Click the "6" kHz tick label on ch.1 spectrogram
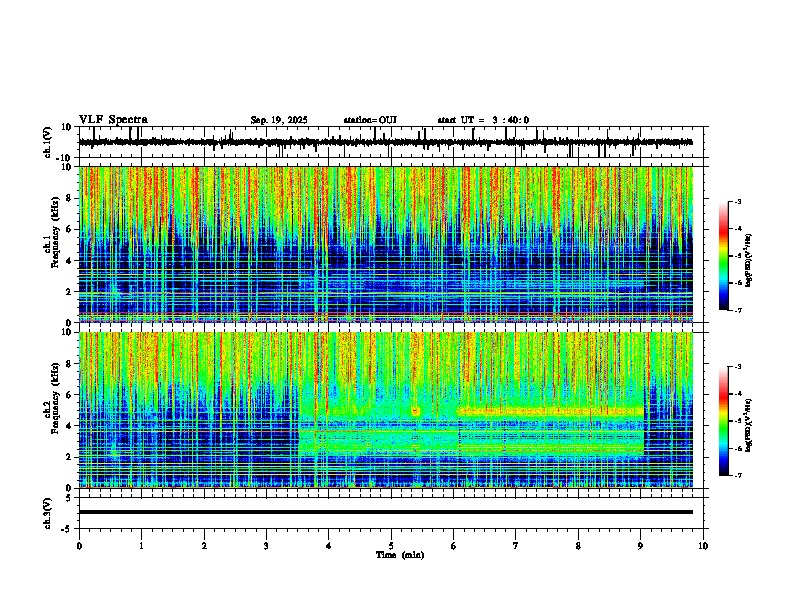The width and height of the screenshot is (792, 612). pos(69,230)
